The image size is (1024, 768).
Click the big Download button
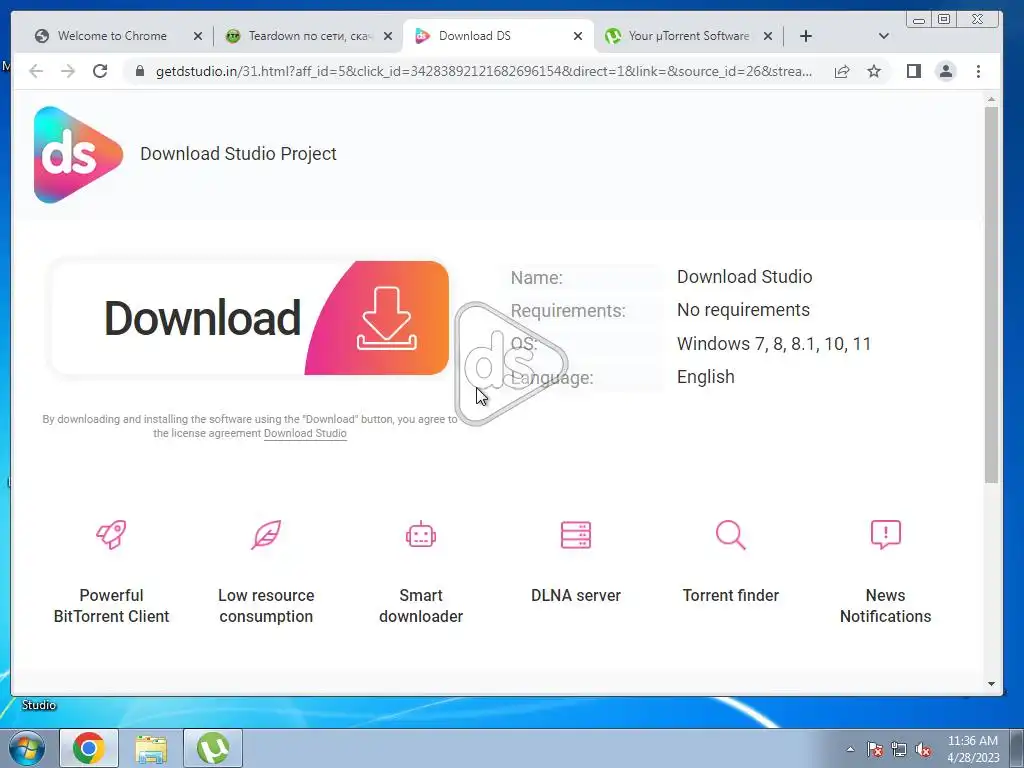point(249,318)
